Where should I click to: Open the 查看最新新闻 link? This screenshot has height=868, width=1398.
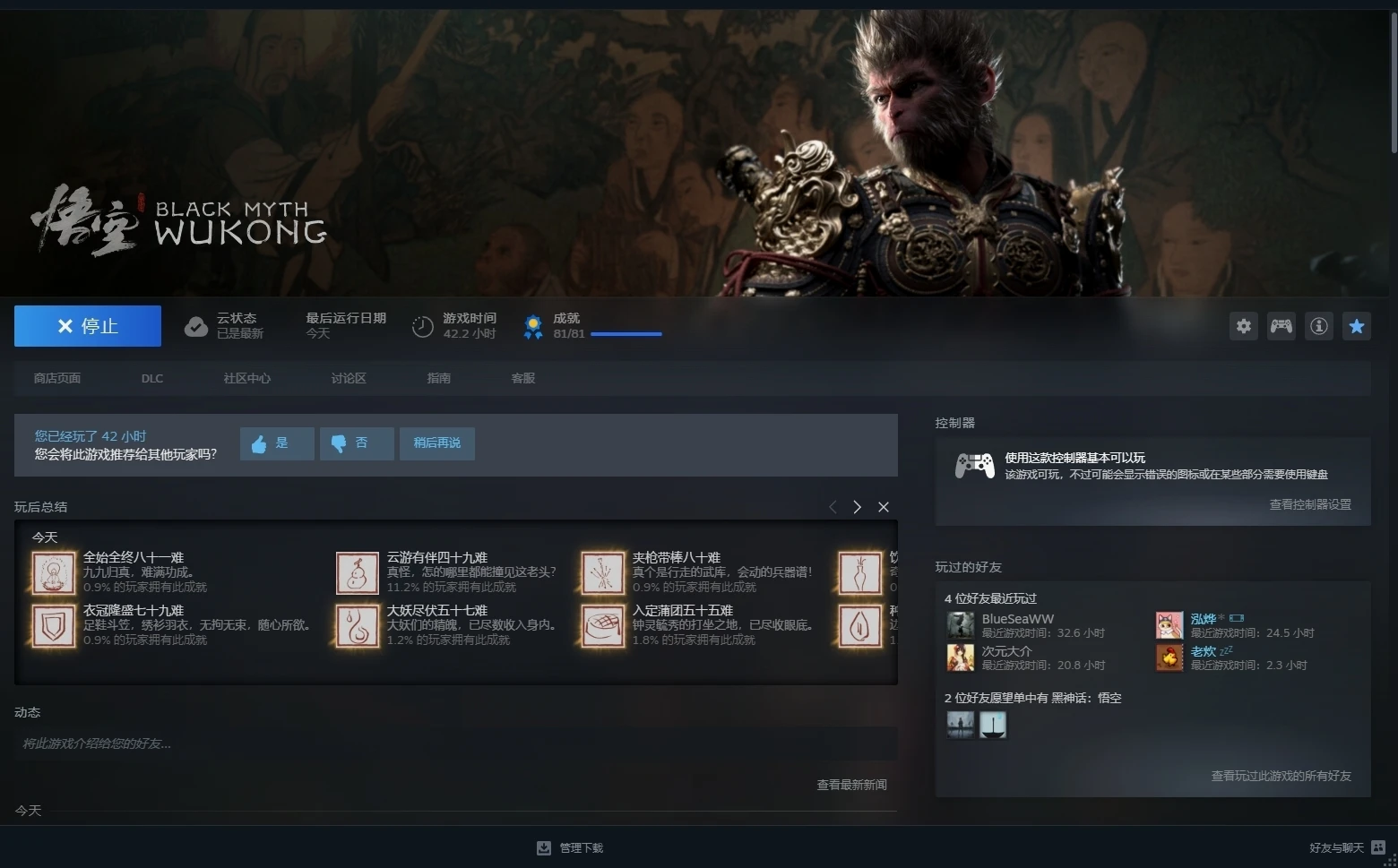pos(851,785)
